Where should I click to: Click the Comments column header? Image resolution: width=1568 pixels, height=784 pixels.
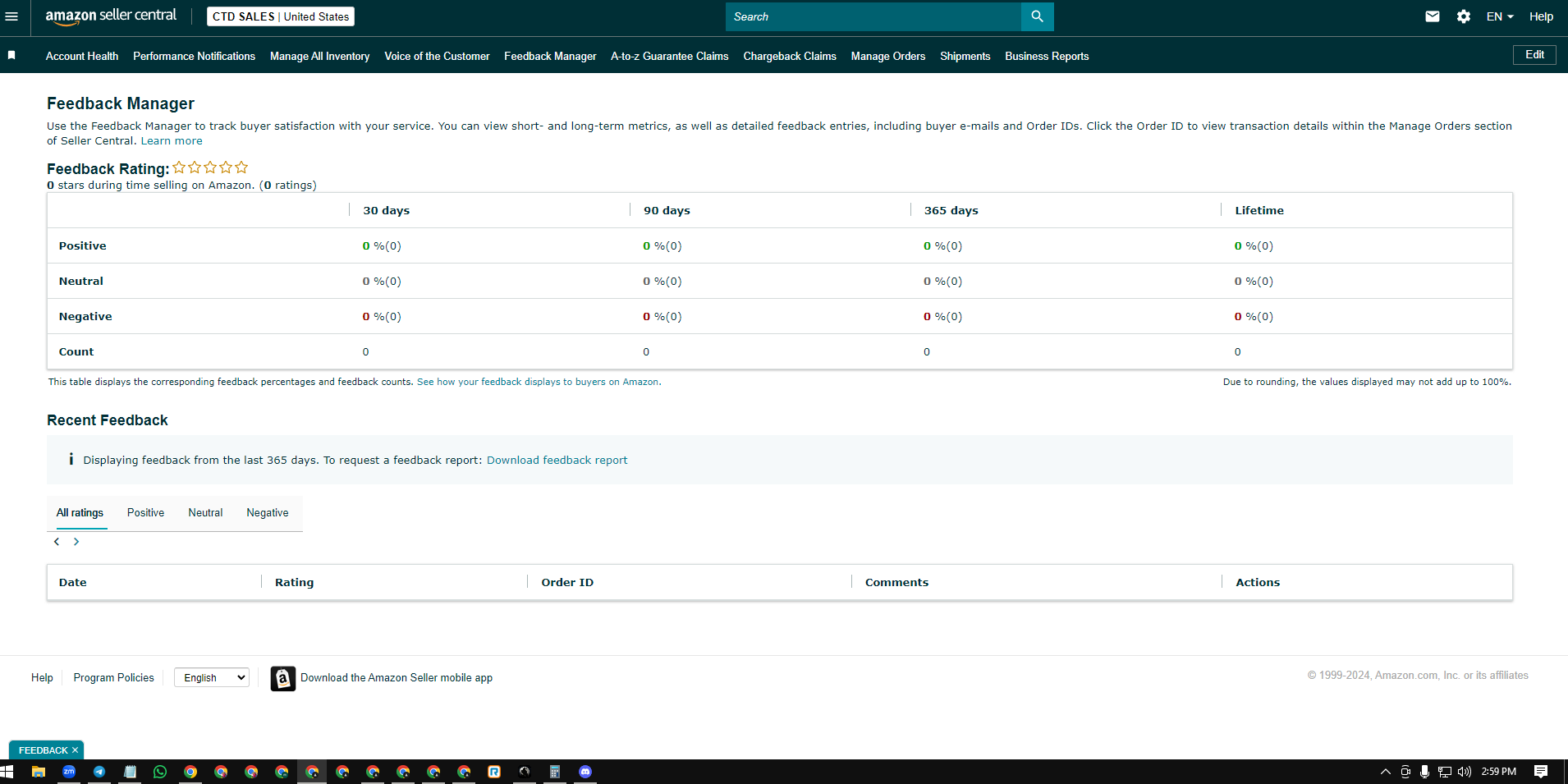coord(896,582)
